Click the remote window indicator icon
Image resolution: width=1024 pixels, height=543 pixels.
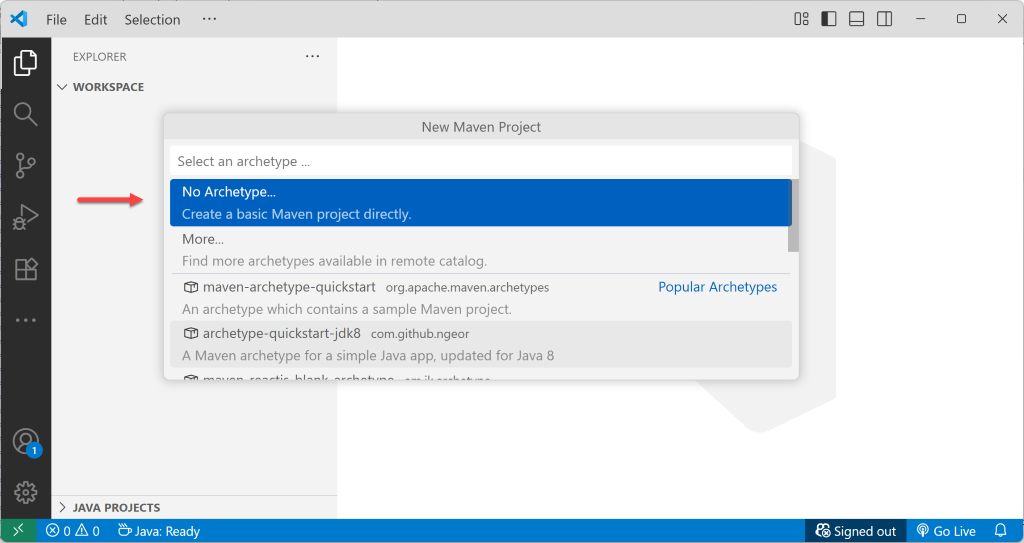tap(18, 531)
